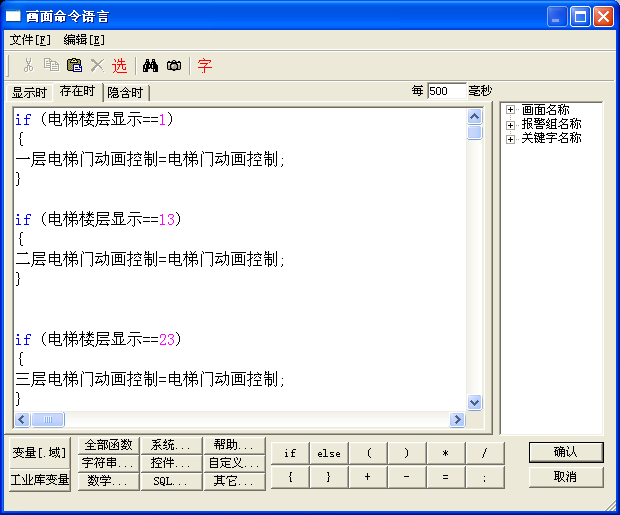Open Find with the binoculars icon

coord(150,66)
